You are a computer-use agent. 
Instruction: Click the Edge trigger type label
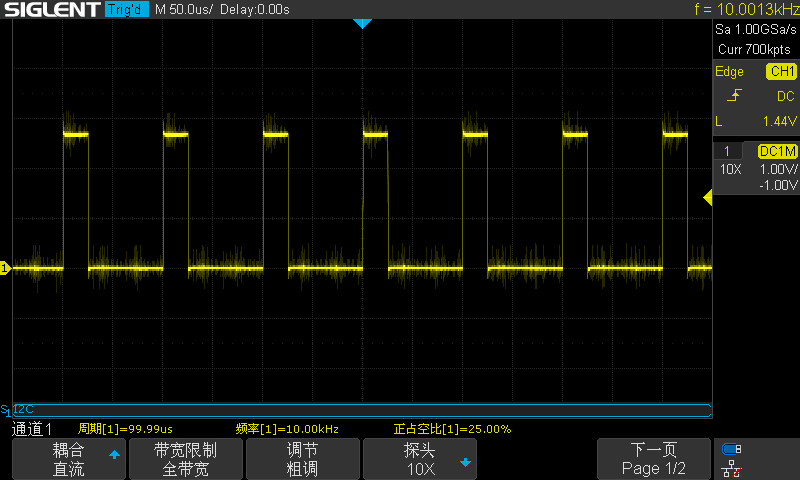[730, 72]
